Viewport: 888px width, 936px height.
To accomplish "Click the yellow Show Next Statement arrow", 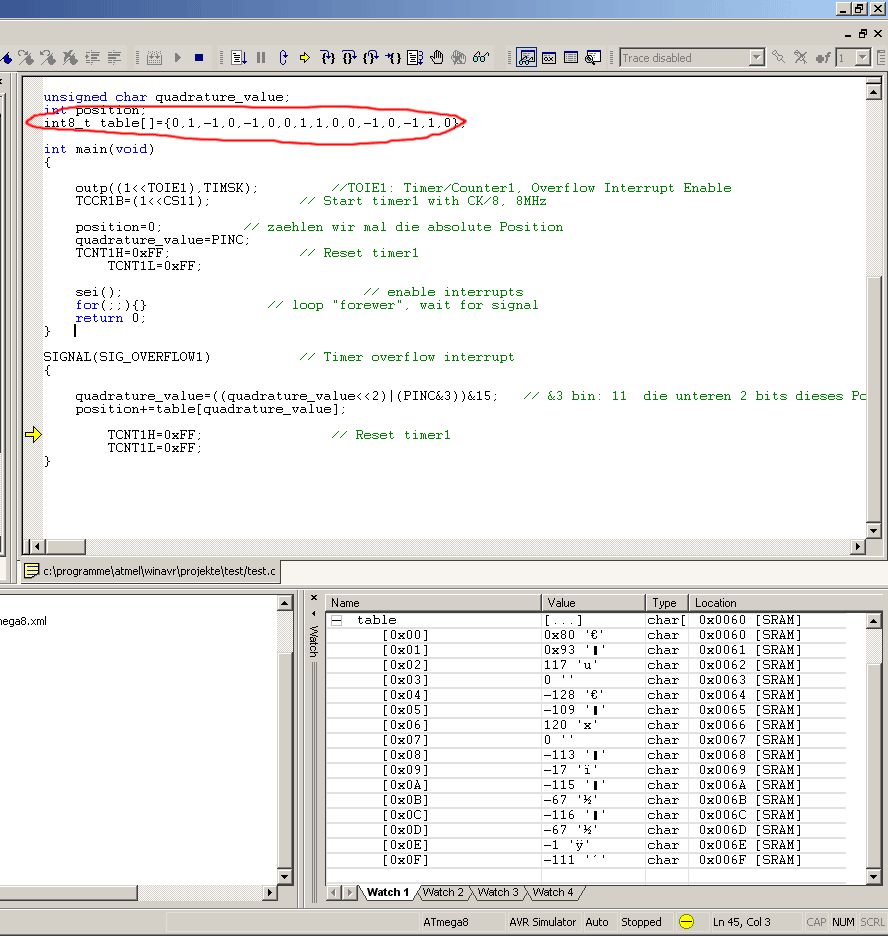I will (x=305, y=58).
